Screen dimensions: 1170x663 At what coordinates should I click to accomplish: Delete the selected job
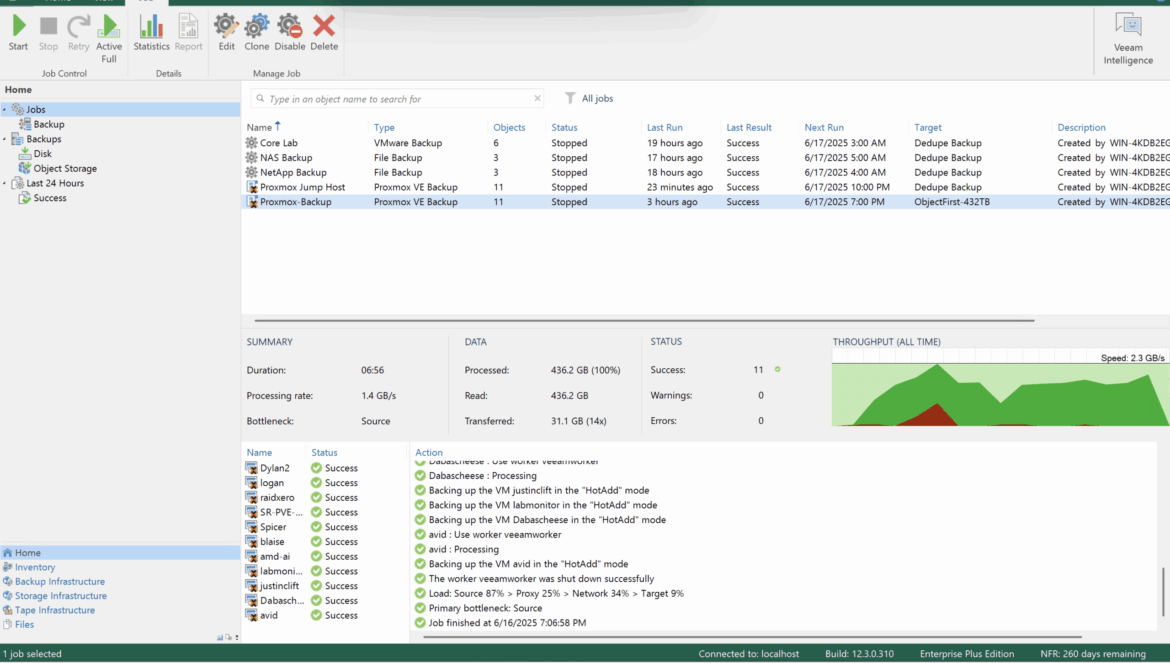[x=324, y=34]
